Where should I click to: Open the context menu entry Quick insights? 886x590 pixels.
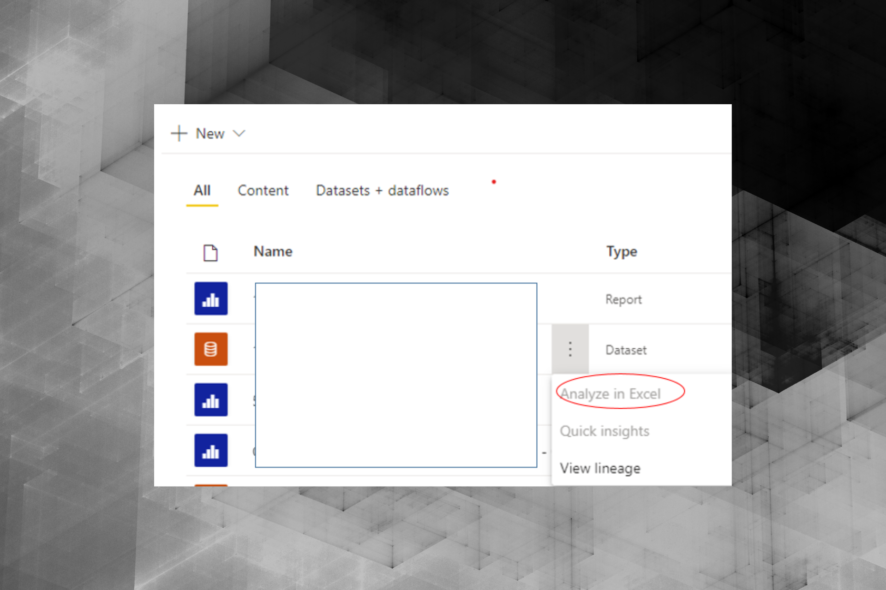tap(605, 430)
